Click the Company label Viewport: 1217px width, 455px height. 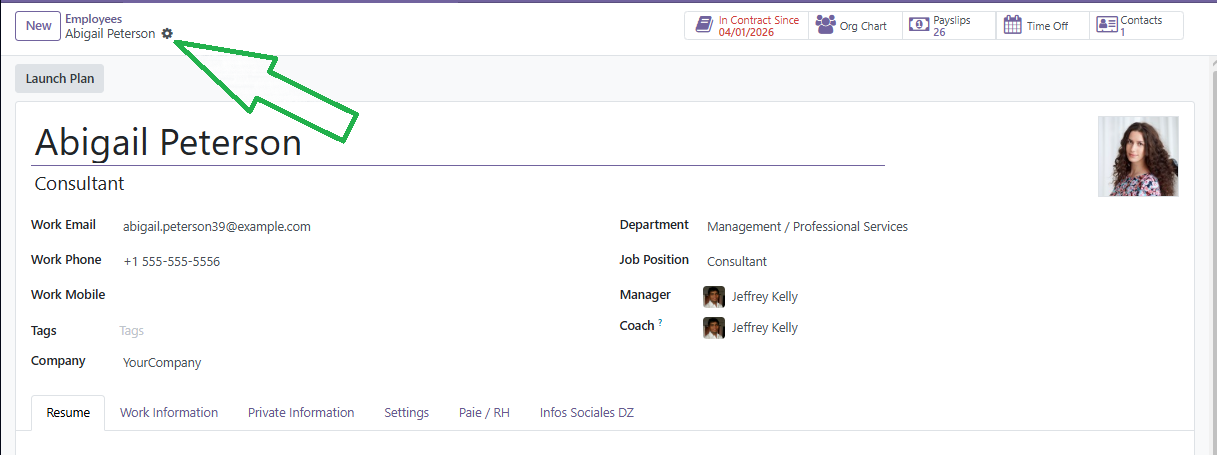(x=58, y=361)
